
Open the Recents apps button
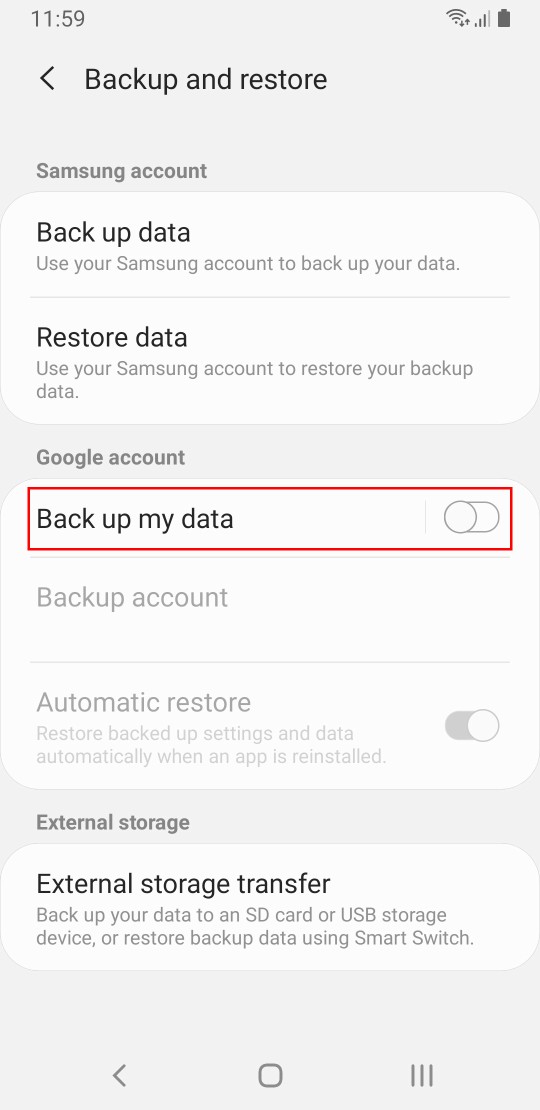coord(422,1075)
